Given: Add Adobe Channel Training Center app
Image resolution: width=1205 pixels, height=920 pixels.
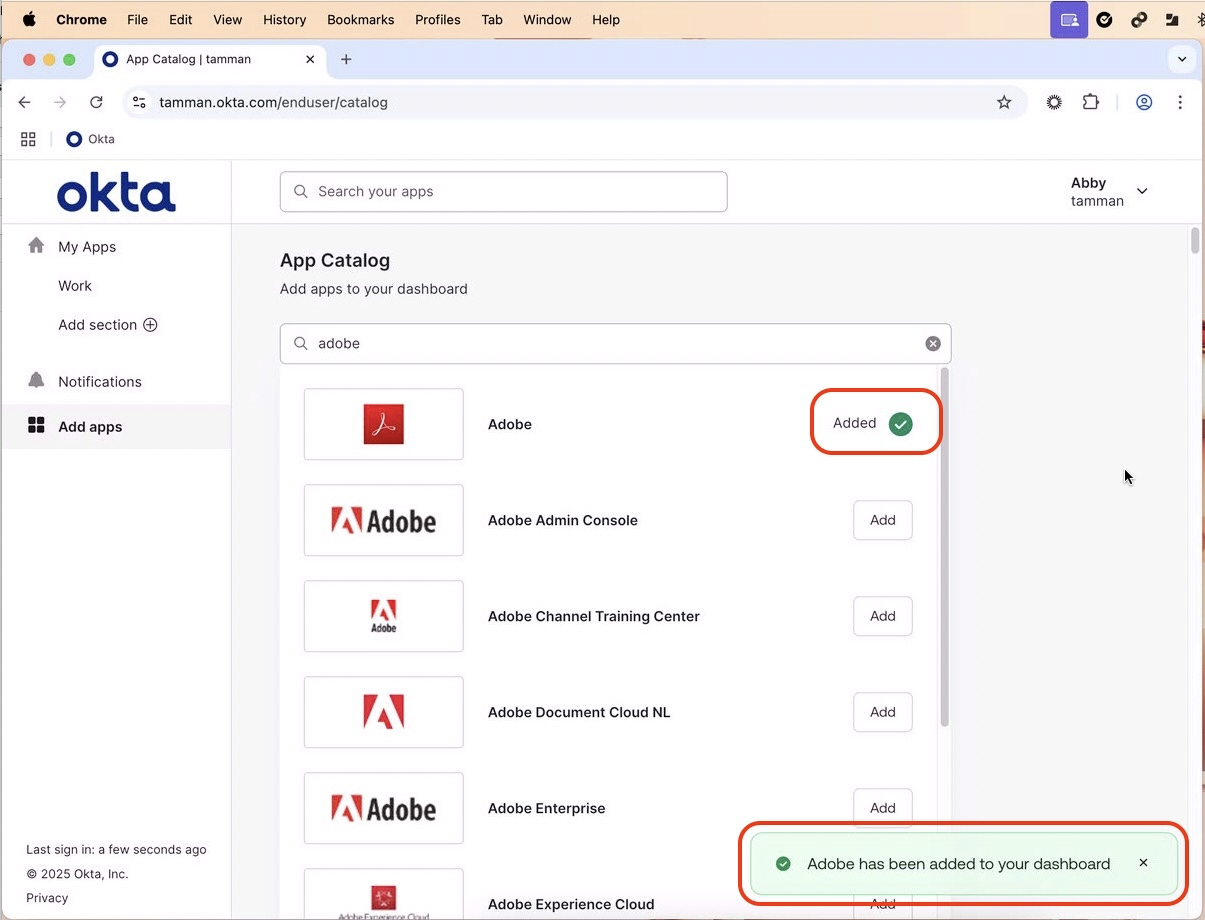Looking at the screenshot, I should (x=883, y=616).
